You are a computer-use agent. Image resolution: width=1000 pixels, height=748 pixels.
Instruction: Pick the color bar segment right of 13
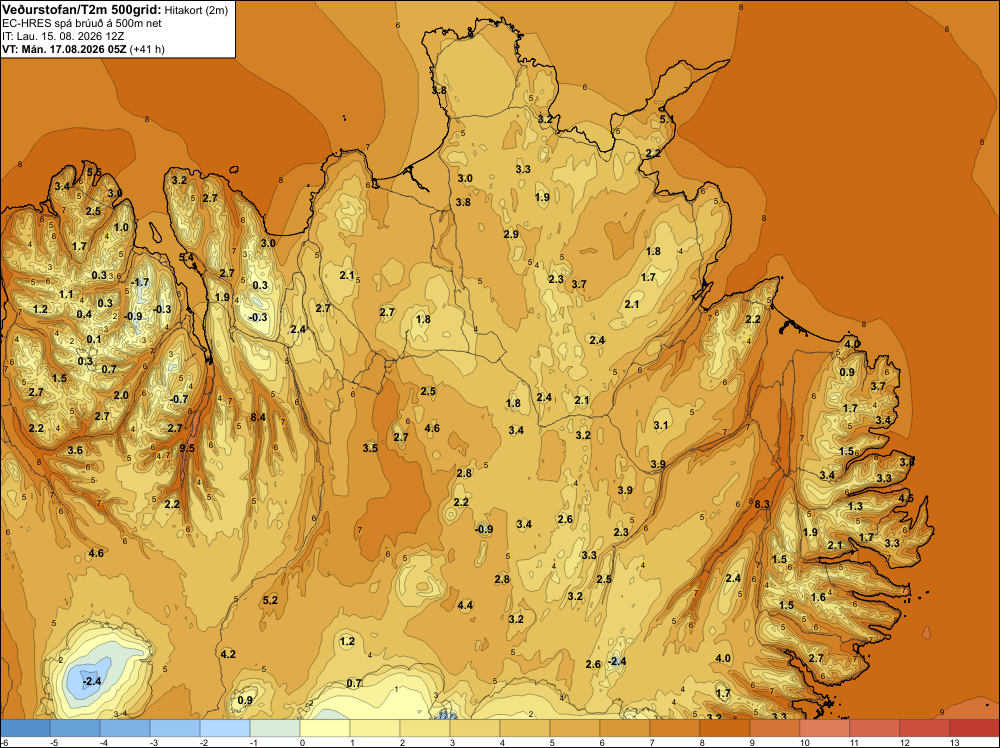974,728
